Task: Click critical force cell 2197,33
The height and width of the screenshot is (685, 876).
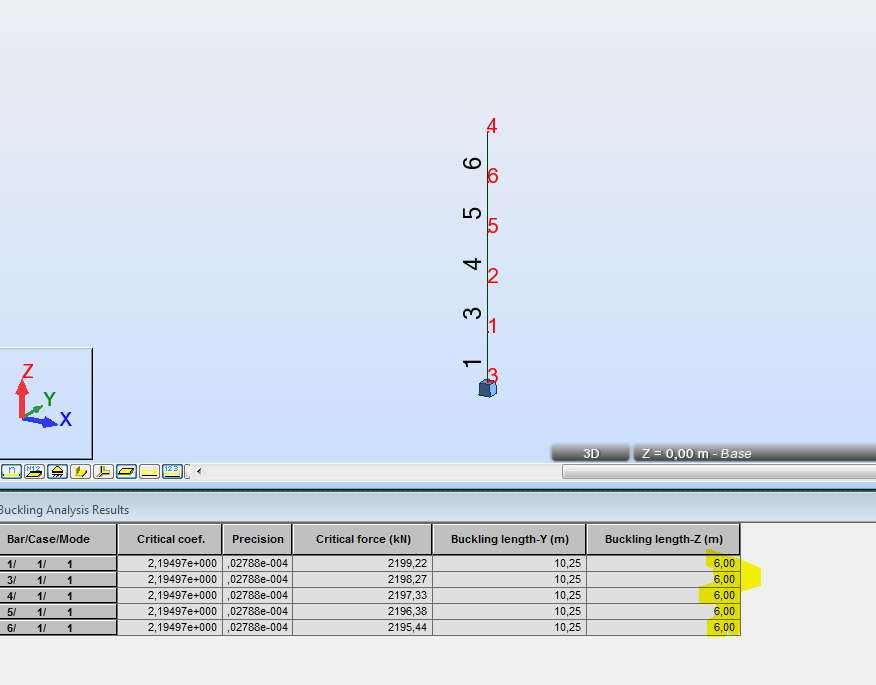Action: (363, 595)
